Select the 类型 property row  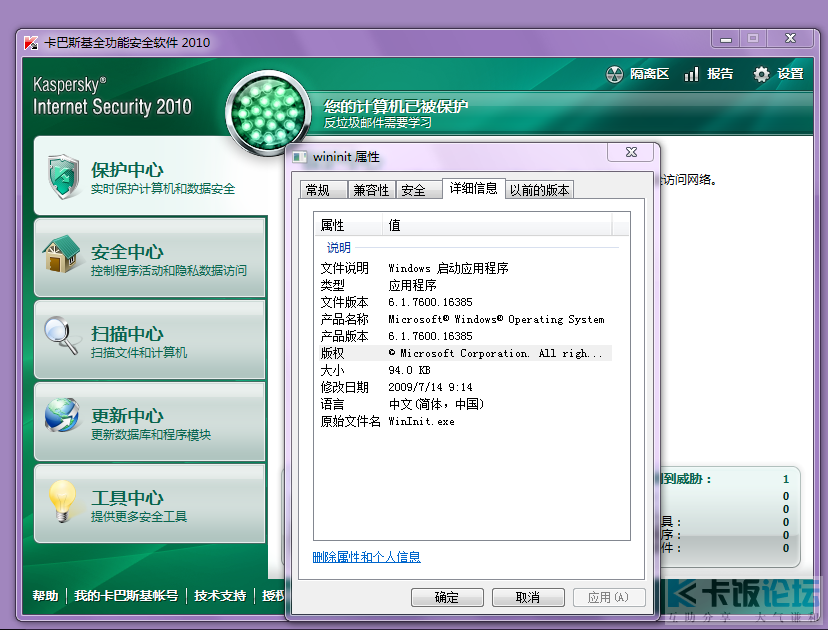(466, 285)
